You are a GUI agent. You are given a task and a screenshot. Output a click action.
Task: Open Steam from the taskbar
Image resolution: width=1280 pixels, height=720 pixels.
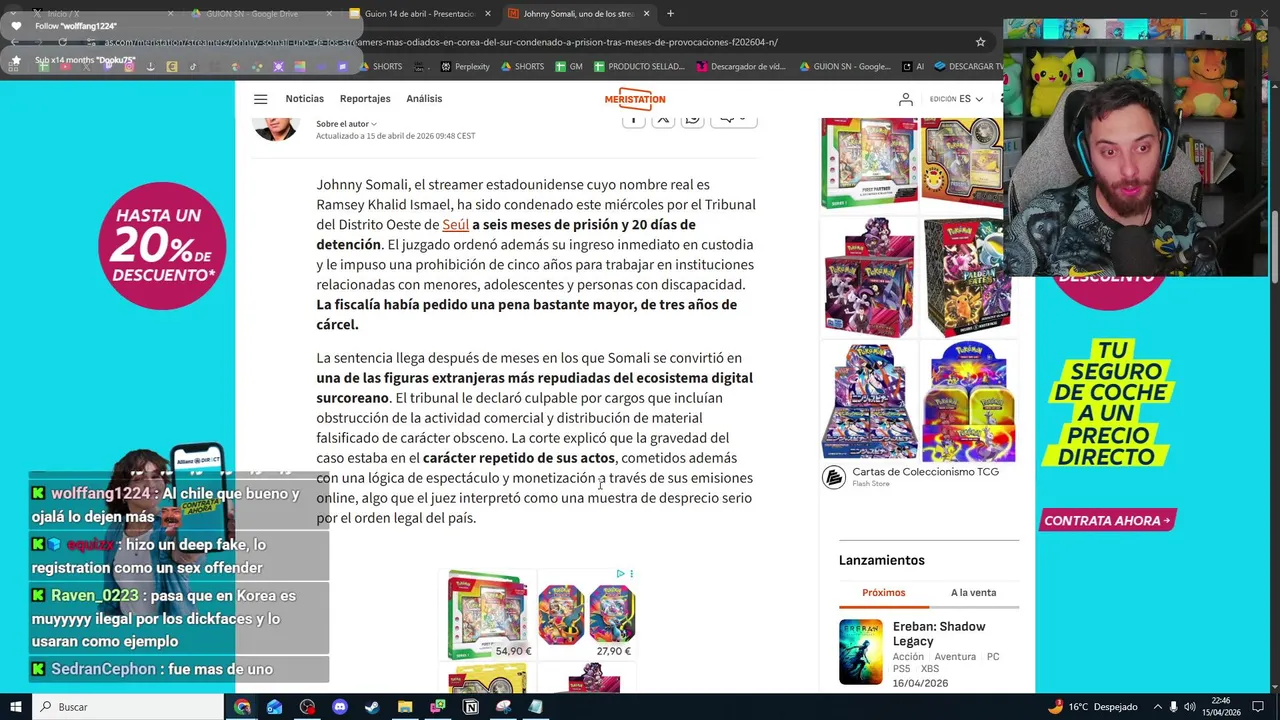coord(371,707)
